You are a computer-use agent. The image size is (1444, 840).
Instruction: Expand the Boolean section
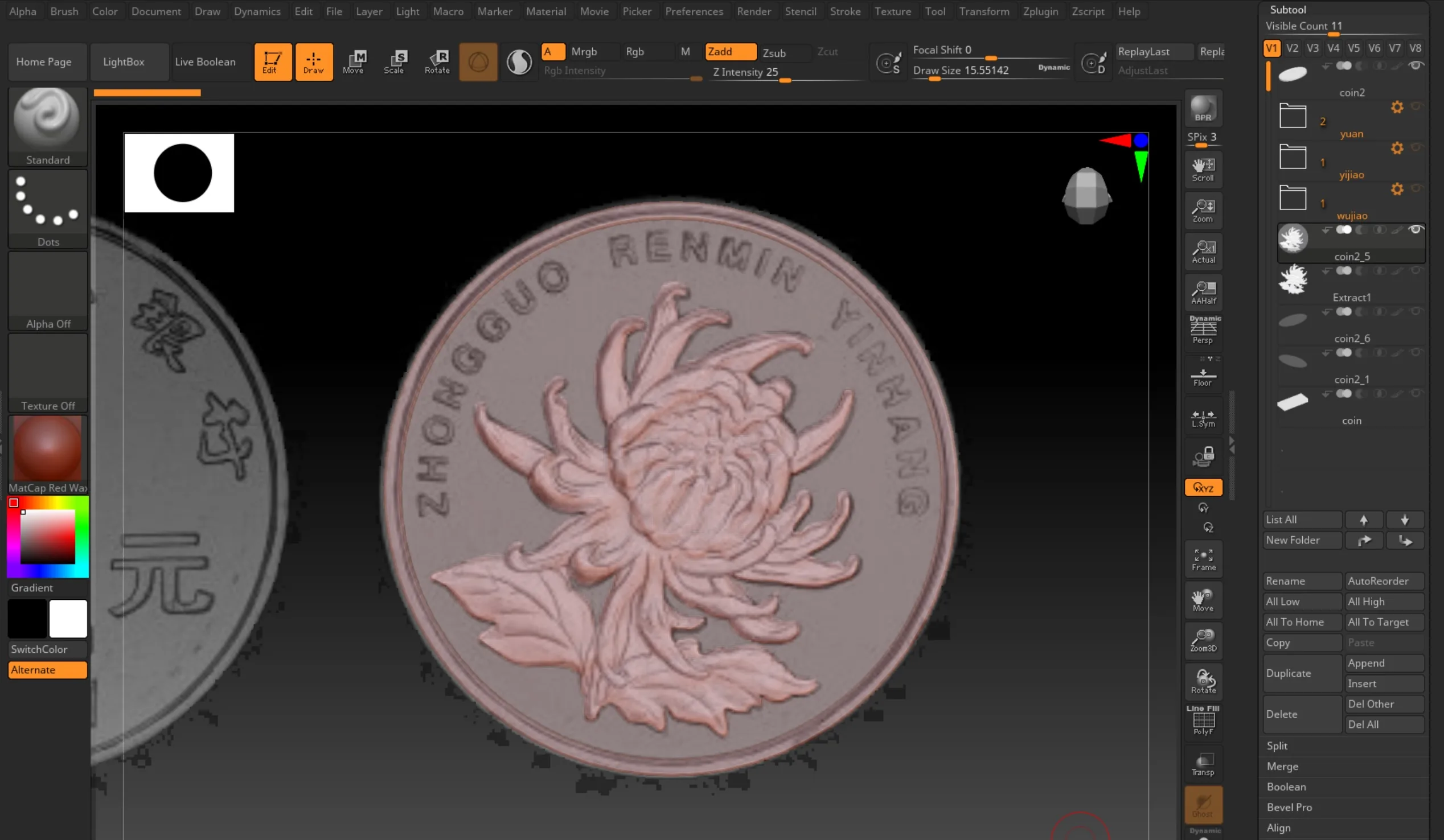[x=1286, y=787]
